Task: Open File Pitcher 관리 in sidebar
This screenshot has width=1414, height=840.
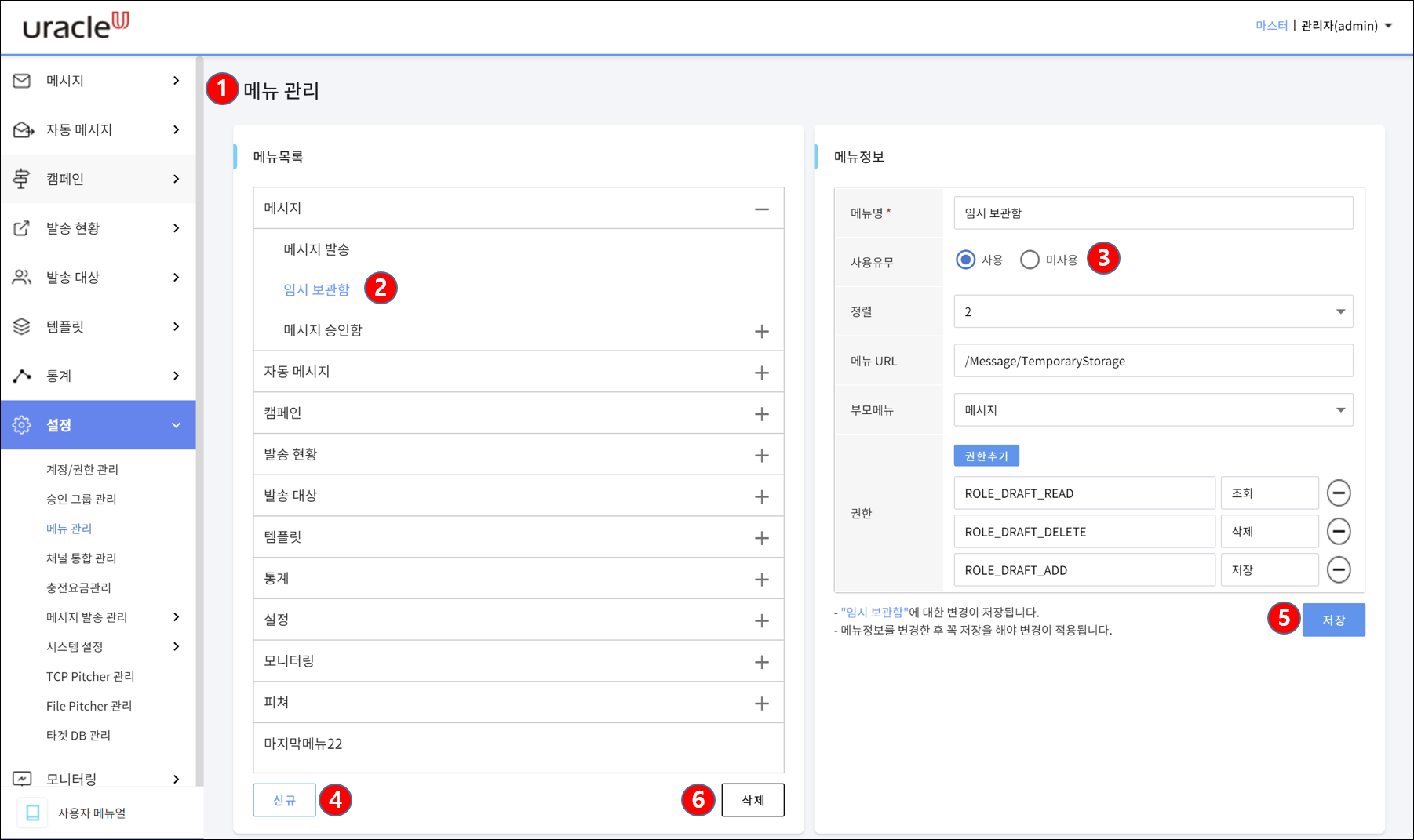Action: tap(89, 706)
